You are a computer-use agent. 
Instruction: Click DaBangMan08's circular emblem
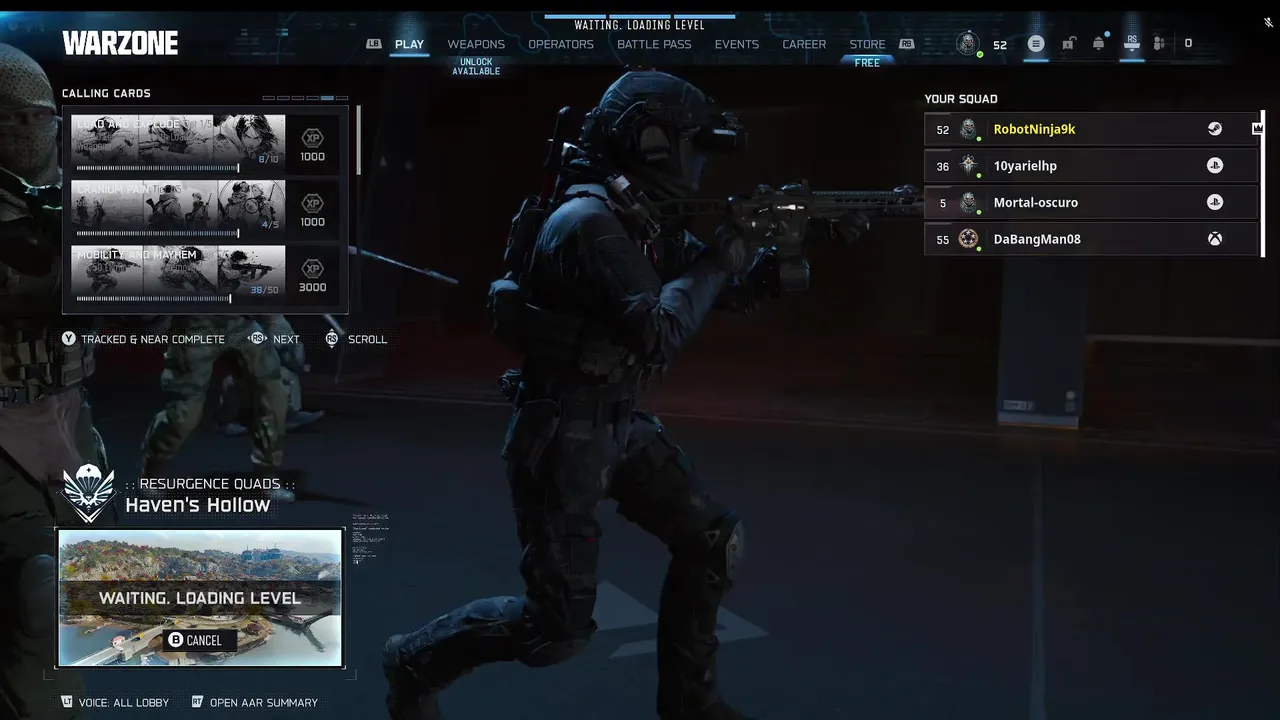click(968, 239)
